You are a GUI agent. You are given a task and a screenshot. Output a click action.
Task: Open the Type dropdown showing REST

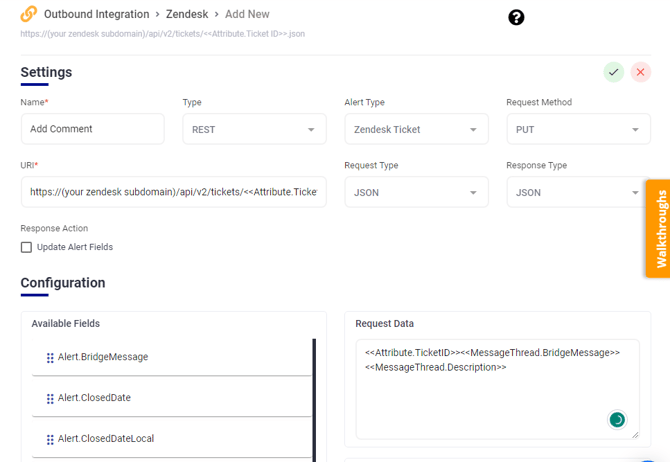point(254,129)
